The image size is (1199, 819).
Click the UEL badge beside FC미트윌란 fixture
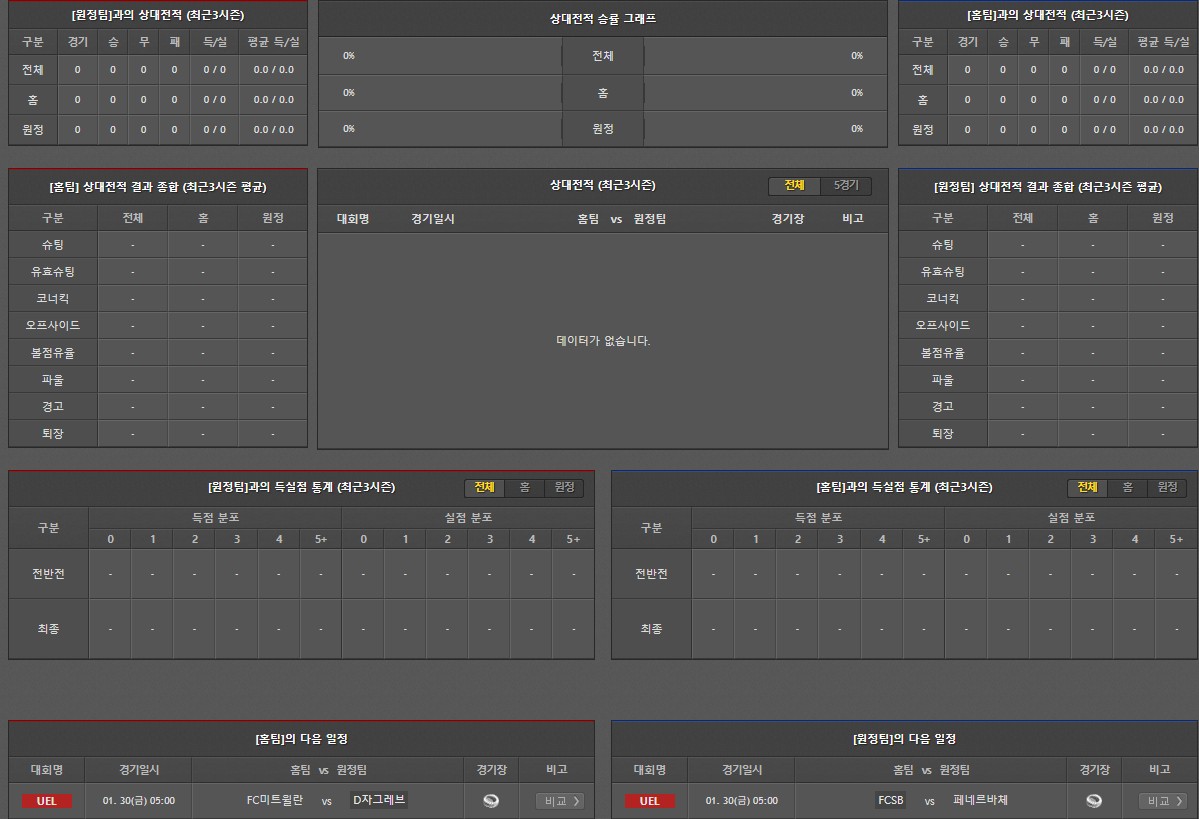47,801
